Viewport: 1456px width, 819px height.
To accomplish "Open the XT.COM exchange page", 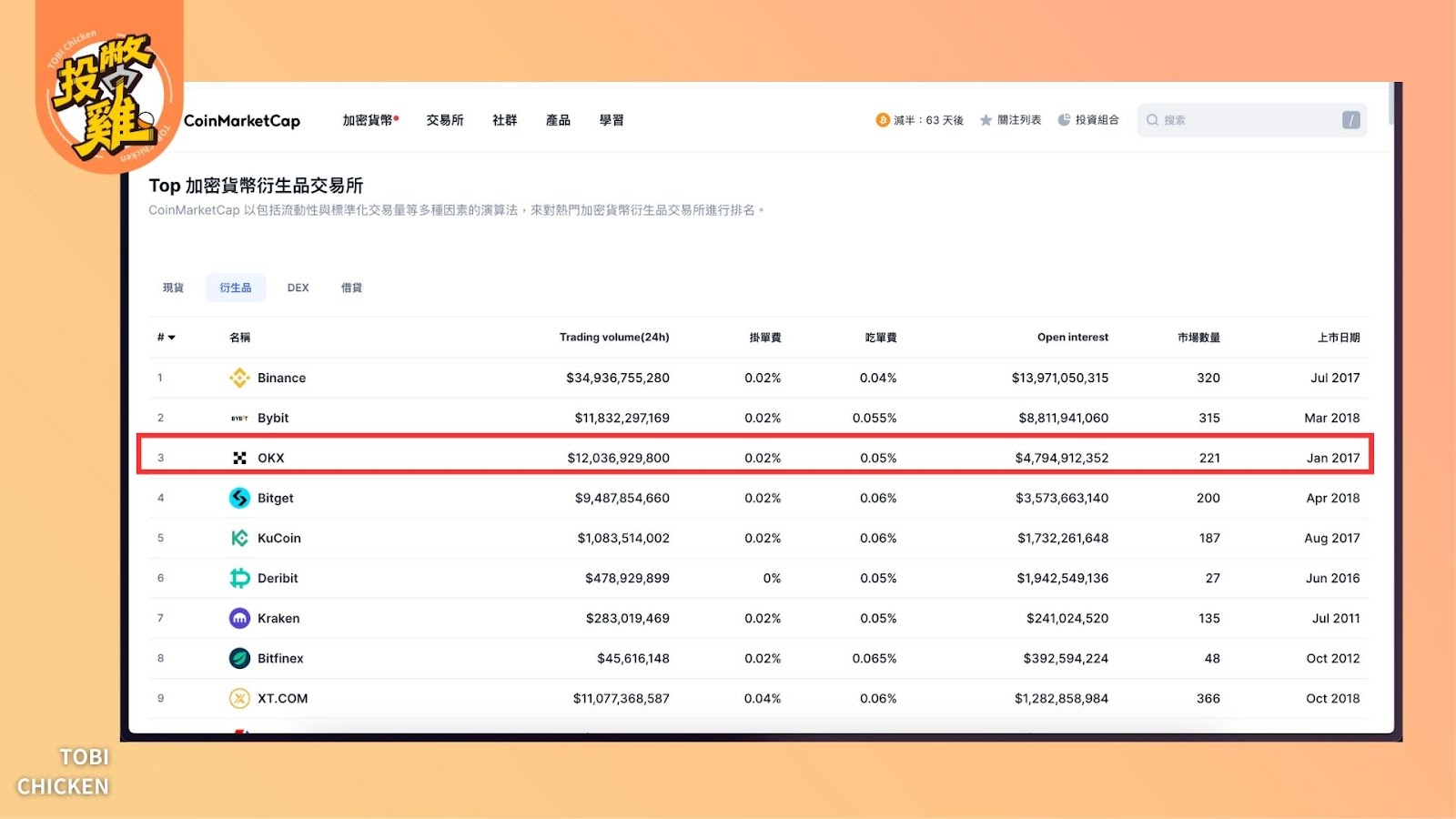I will tap(283, 698).
